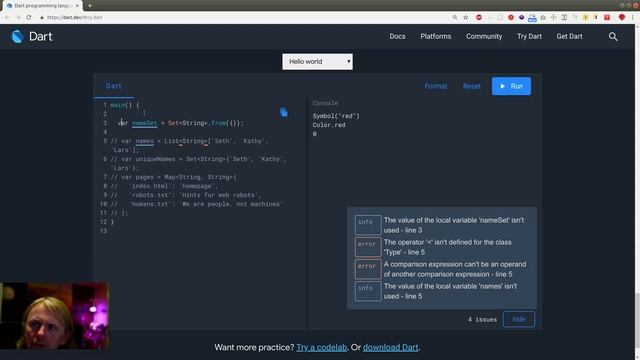This screenshot has width=640, height=360.
Task: Go to Try Dart in the navigation
Action: [529, 36]
